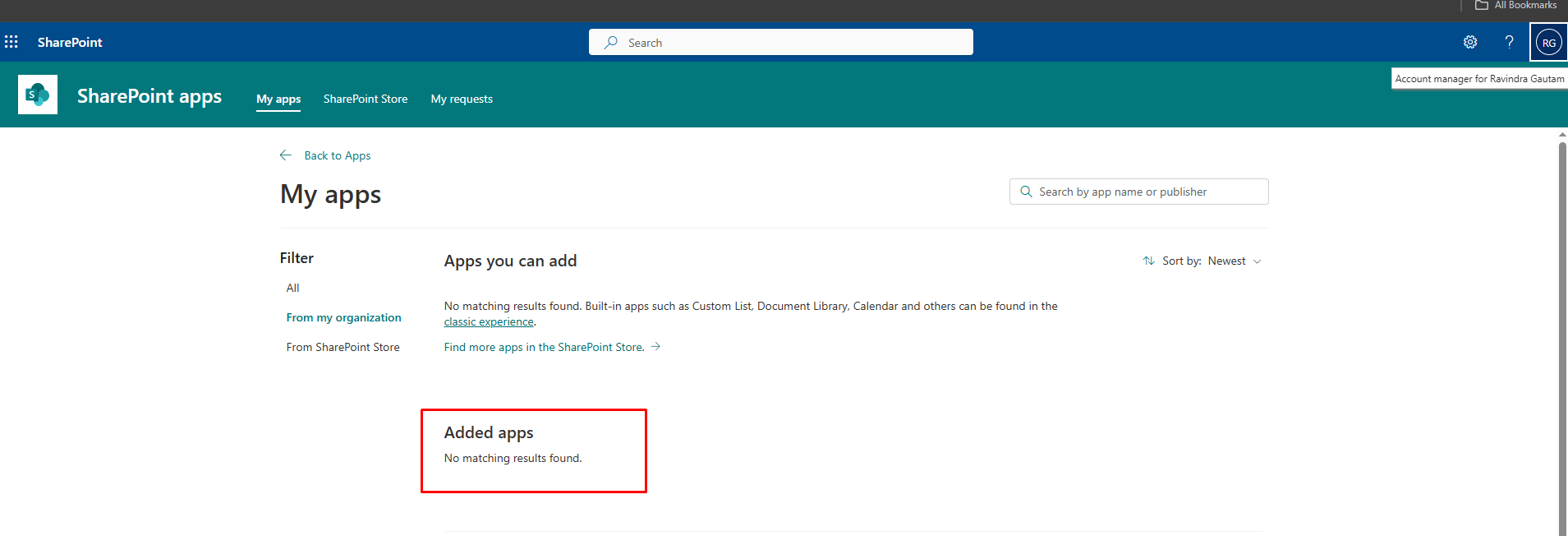Open the RG account manager avatar
The width and height of the screenshot is (1568, 536).
(1548, 42)
